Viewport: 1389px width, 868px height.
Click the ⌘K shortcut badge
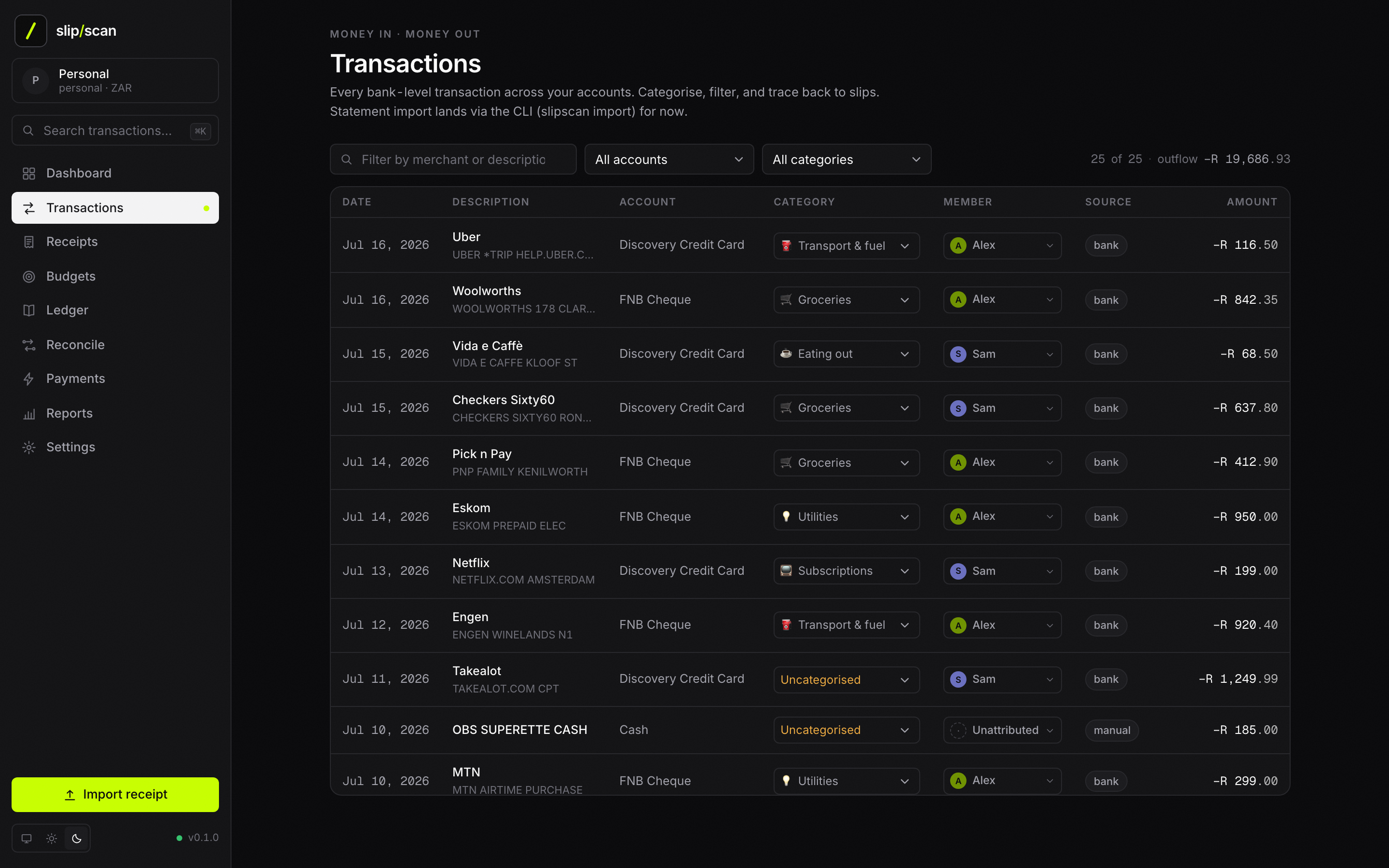200,132
